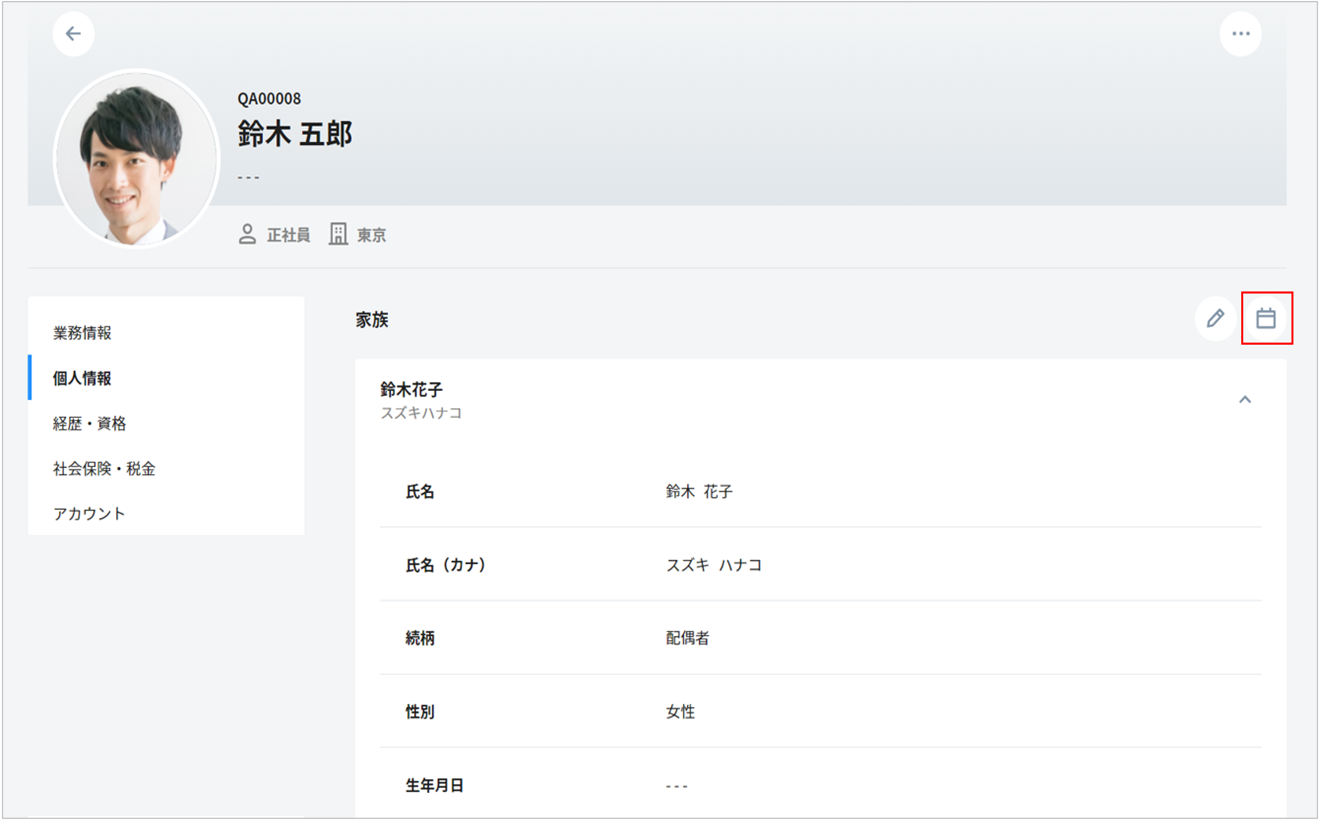Click the employee ID QA00008
This screenshot has height=820, width=1319.
point(269,98)
